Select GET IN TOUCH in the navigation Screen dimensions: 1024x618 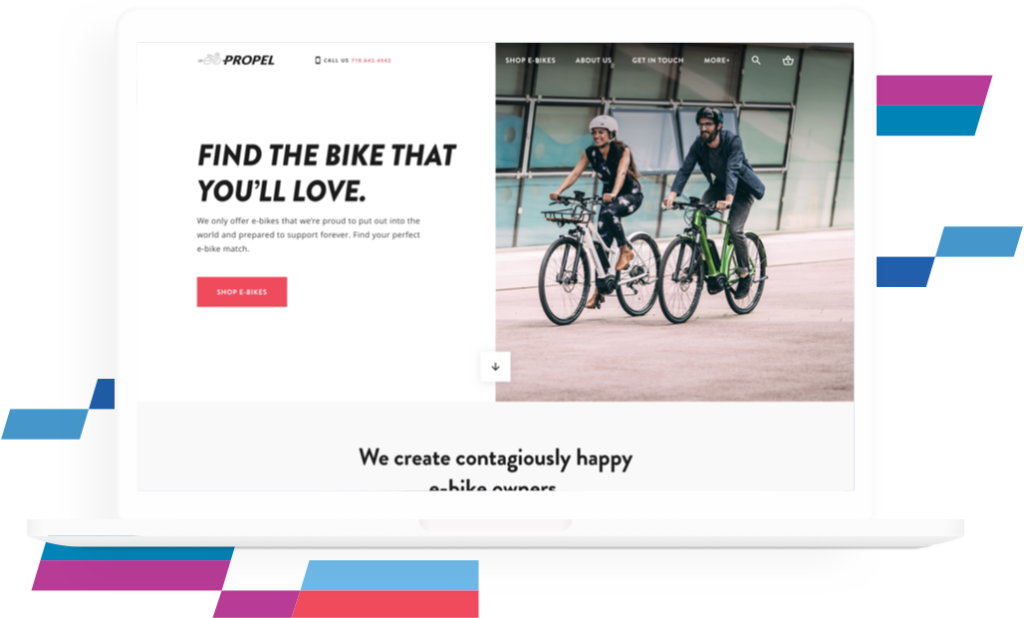(x=658, y=60)
